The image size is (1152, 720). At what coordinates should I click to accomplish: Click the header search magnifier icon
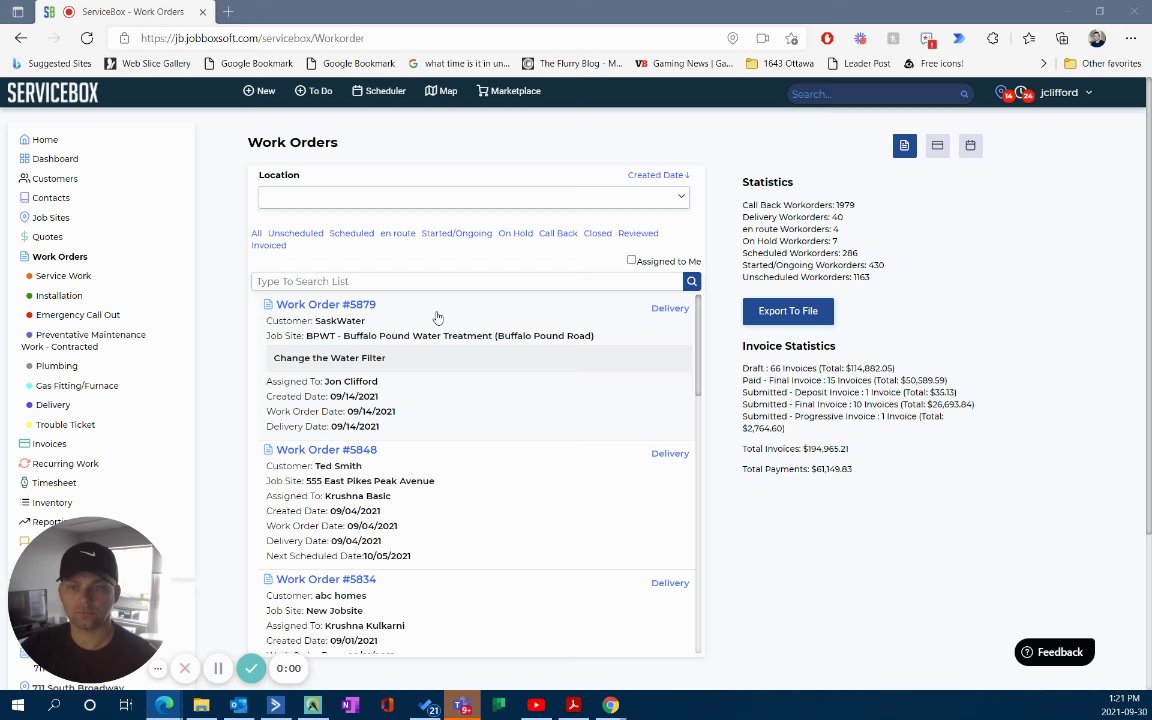964,94
